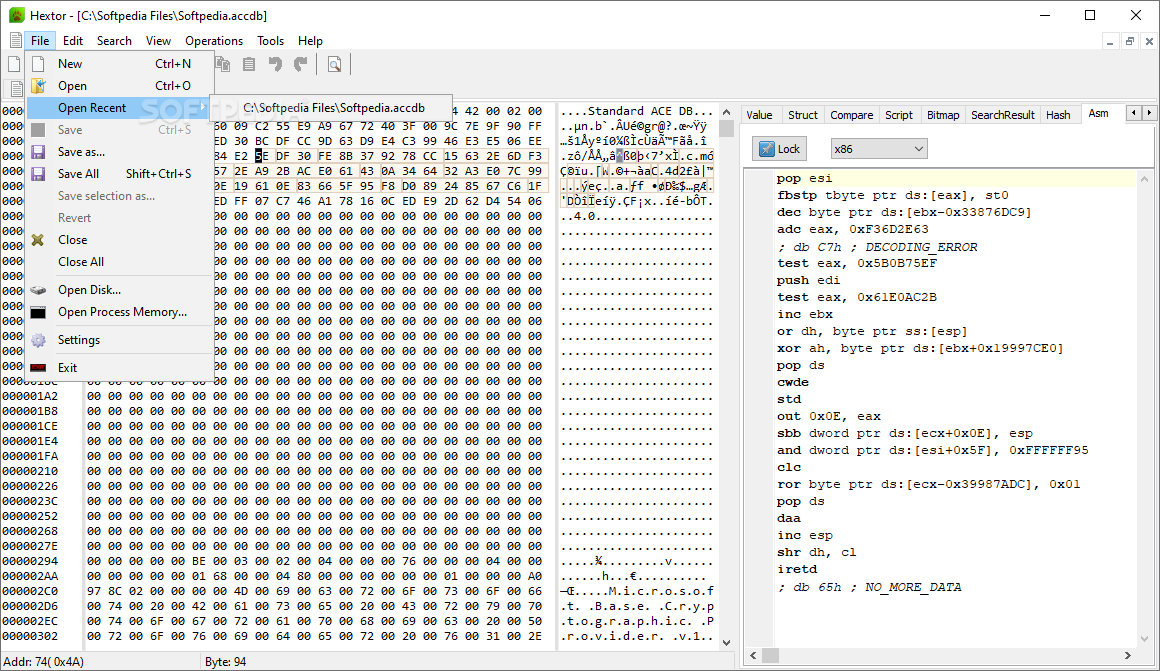The height and width of the screenshot is (671, 1160).
Task: Click Asm panel horizontal scrollbar left arrow
Action: 753,655
